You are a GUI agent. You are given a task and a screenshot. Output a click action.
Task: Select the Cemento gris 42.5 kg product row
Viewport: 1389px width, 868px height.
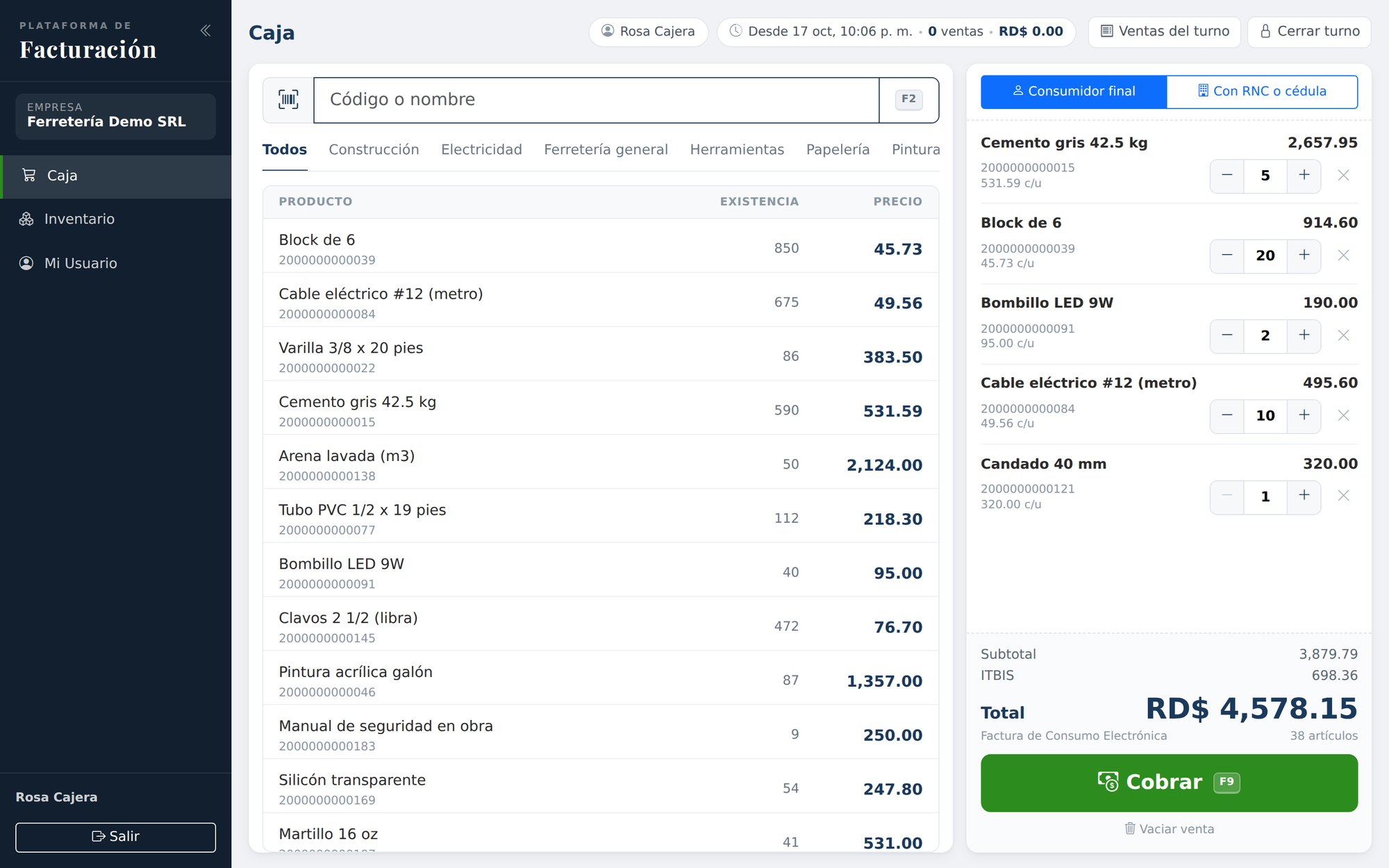601,408
